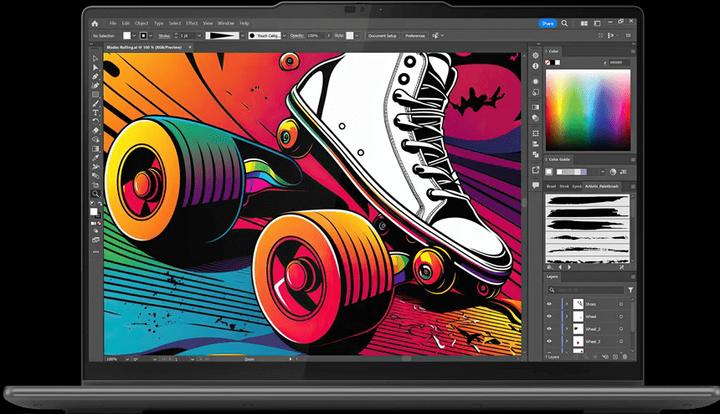720x414 pixels.
Task: Open Edit Toolbar three-dots button
Action: coord(96,252)
